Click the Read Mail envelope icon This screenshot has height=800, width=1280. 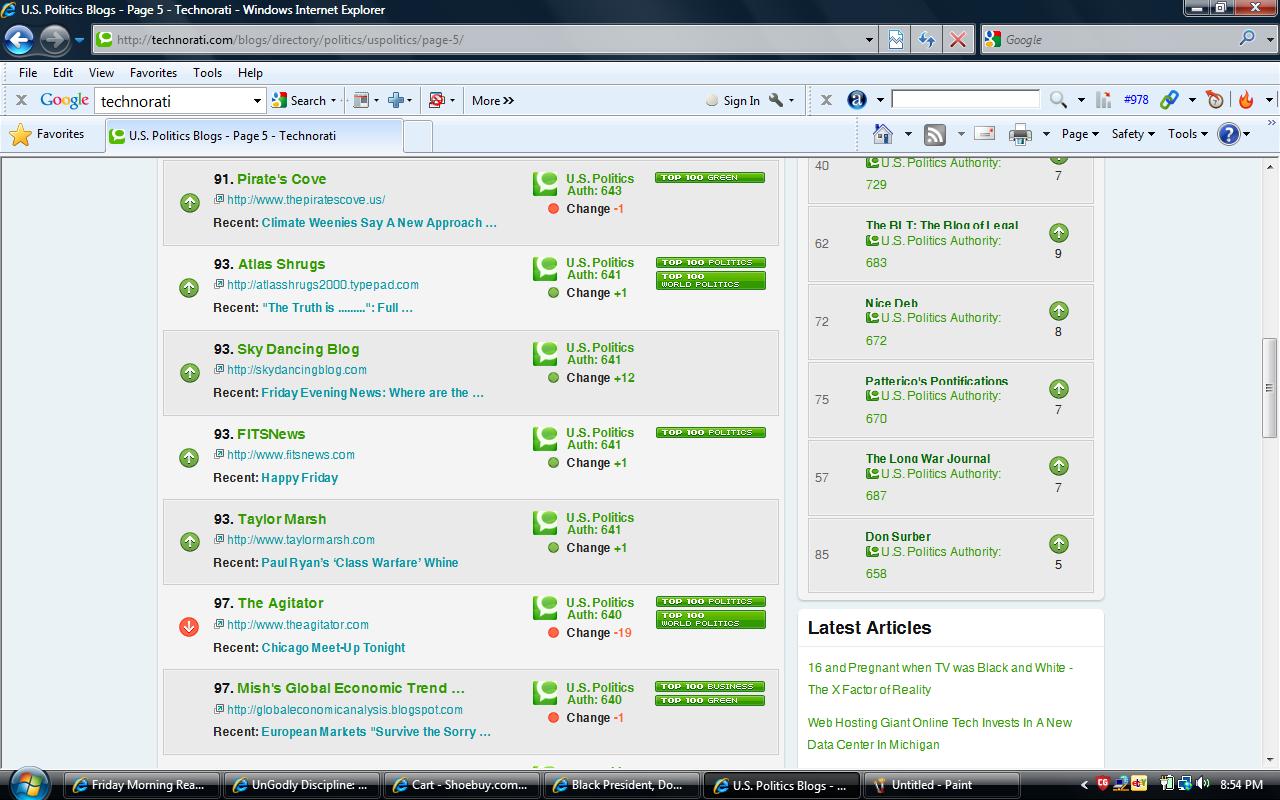(984, 134)
